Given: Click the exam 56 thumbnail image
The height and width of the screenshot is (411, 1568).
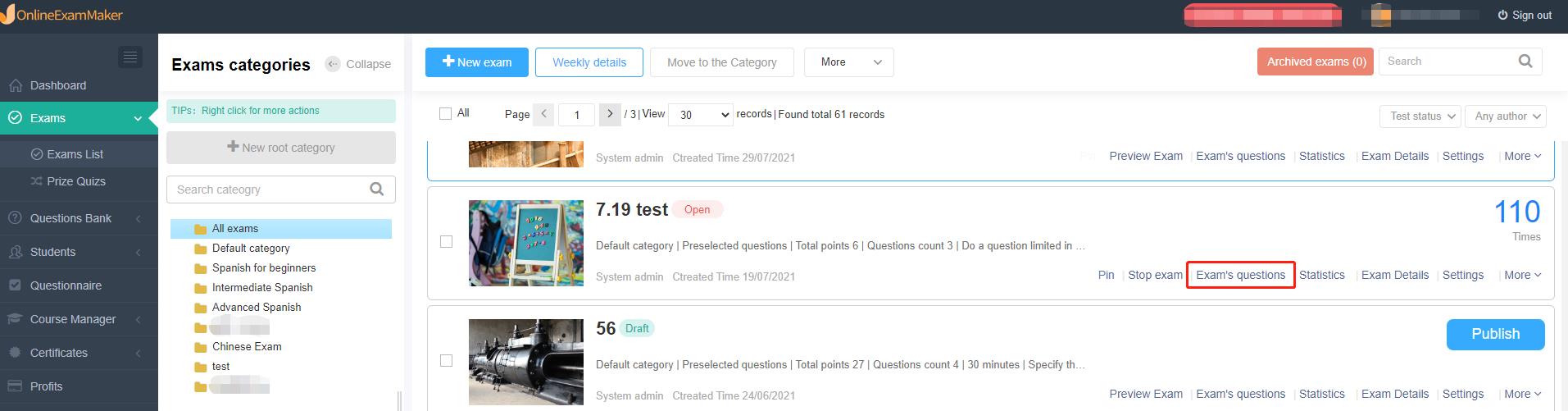Looking at the screenshot, I should coord(526,362).
